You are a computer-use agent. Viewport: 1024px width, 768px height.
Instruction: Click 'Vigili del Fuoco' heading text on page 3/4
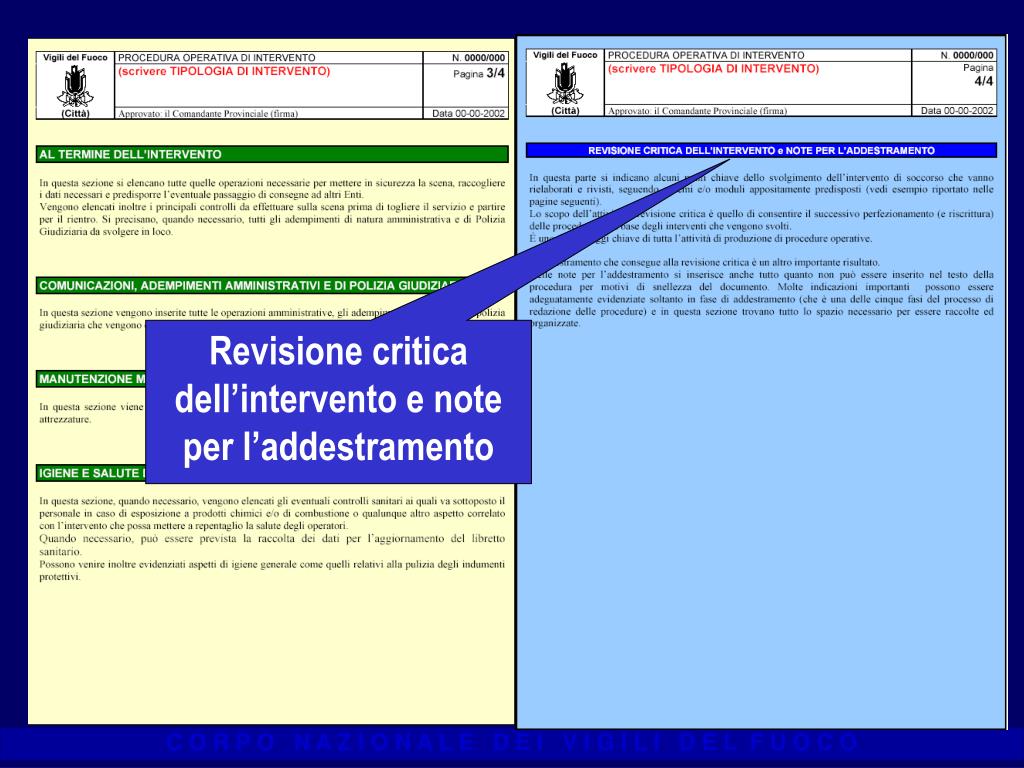tap(75, 57)
